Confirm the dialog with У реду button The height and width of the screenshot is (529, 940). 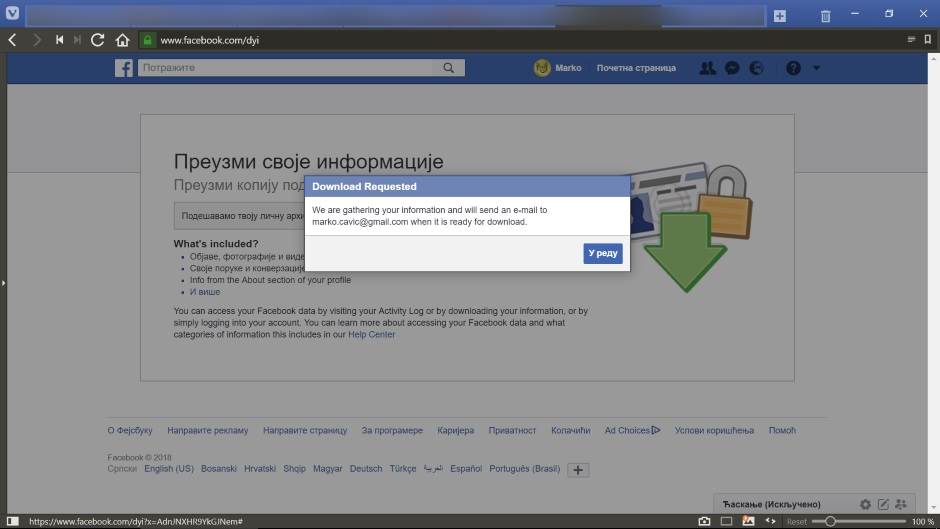click(x=603, y=254)
